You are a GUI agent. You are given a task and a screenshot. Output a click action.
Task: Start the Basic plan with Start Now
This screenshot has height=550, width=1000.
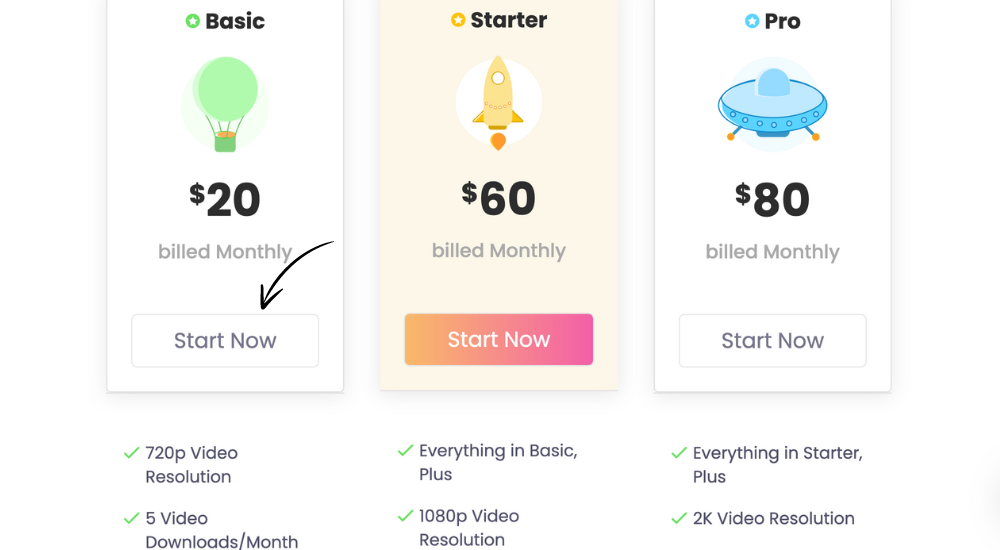coord(225,341)
